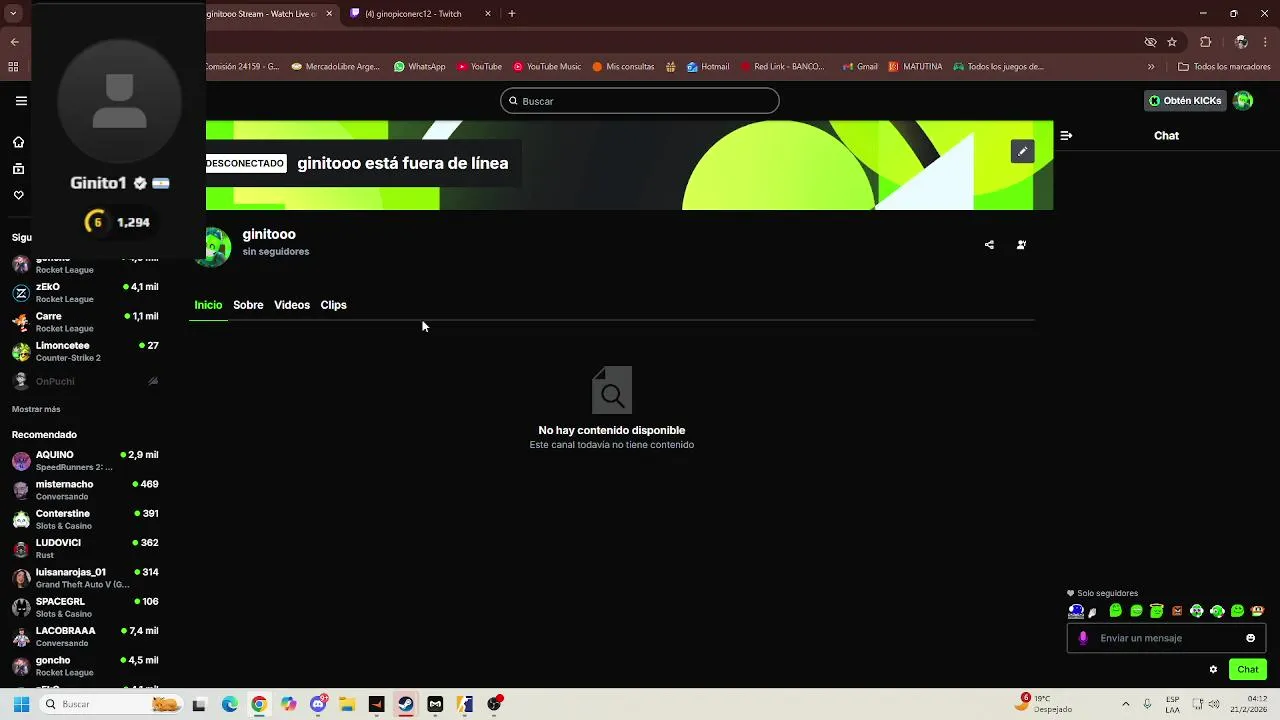Viewport: 1280px width, 720px height.
Task: Close the ginopiconerc12 Twitch tab
Action: coord(488,14)
